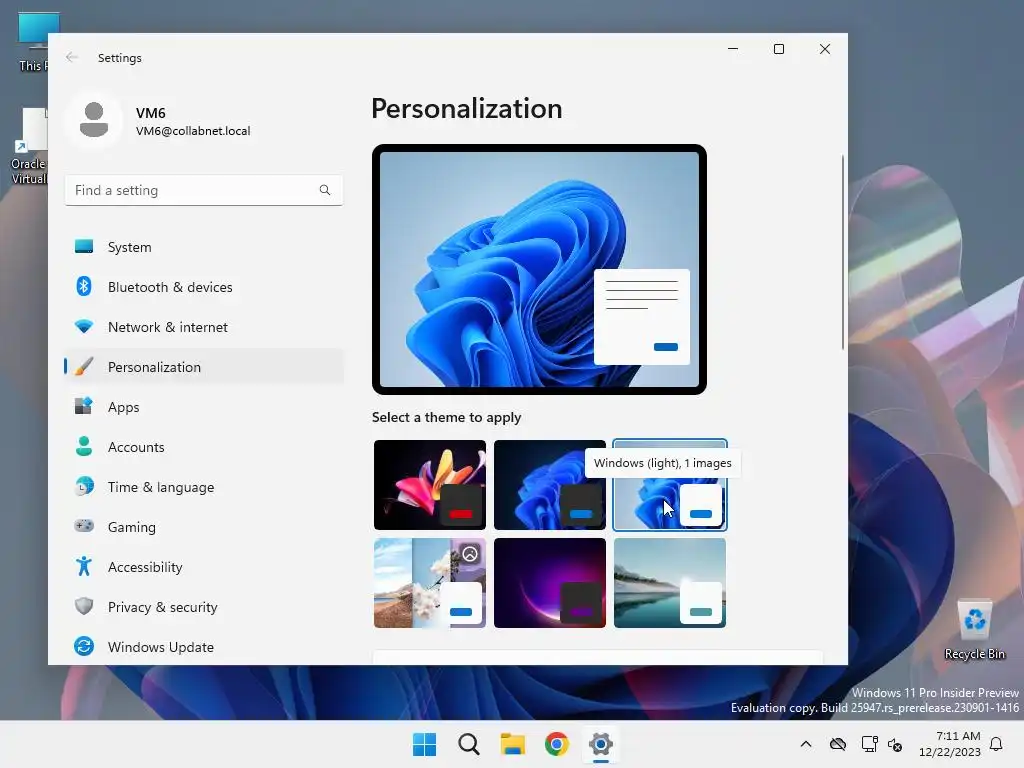Open File Explorer from the taskbar

pos(513,744)
